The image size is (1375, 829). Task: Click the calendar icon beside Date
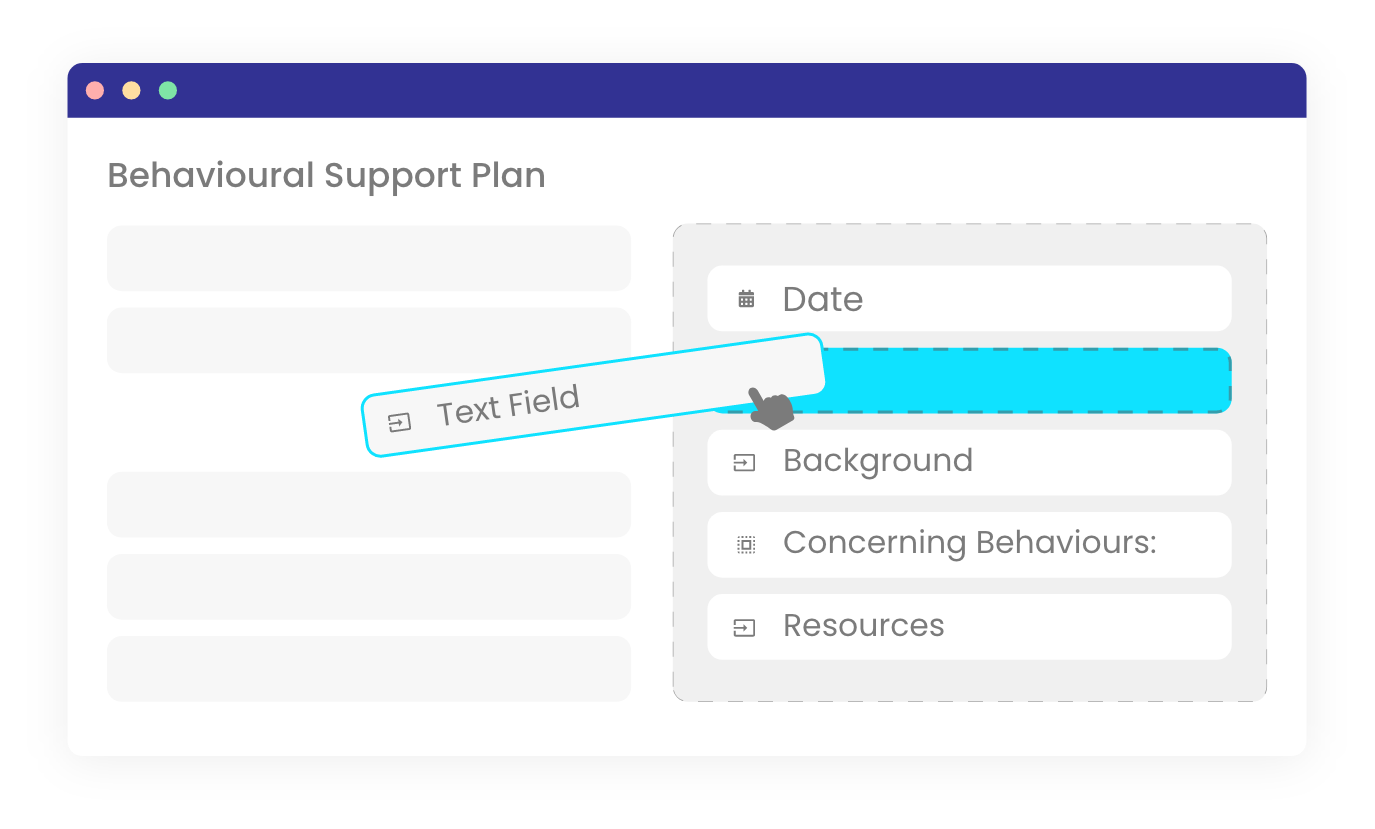(x=746, y=299)
